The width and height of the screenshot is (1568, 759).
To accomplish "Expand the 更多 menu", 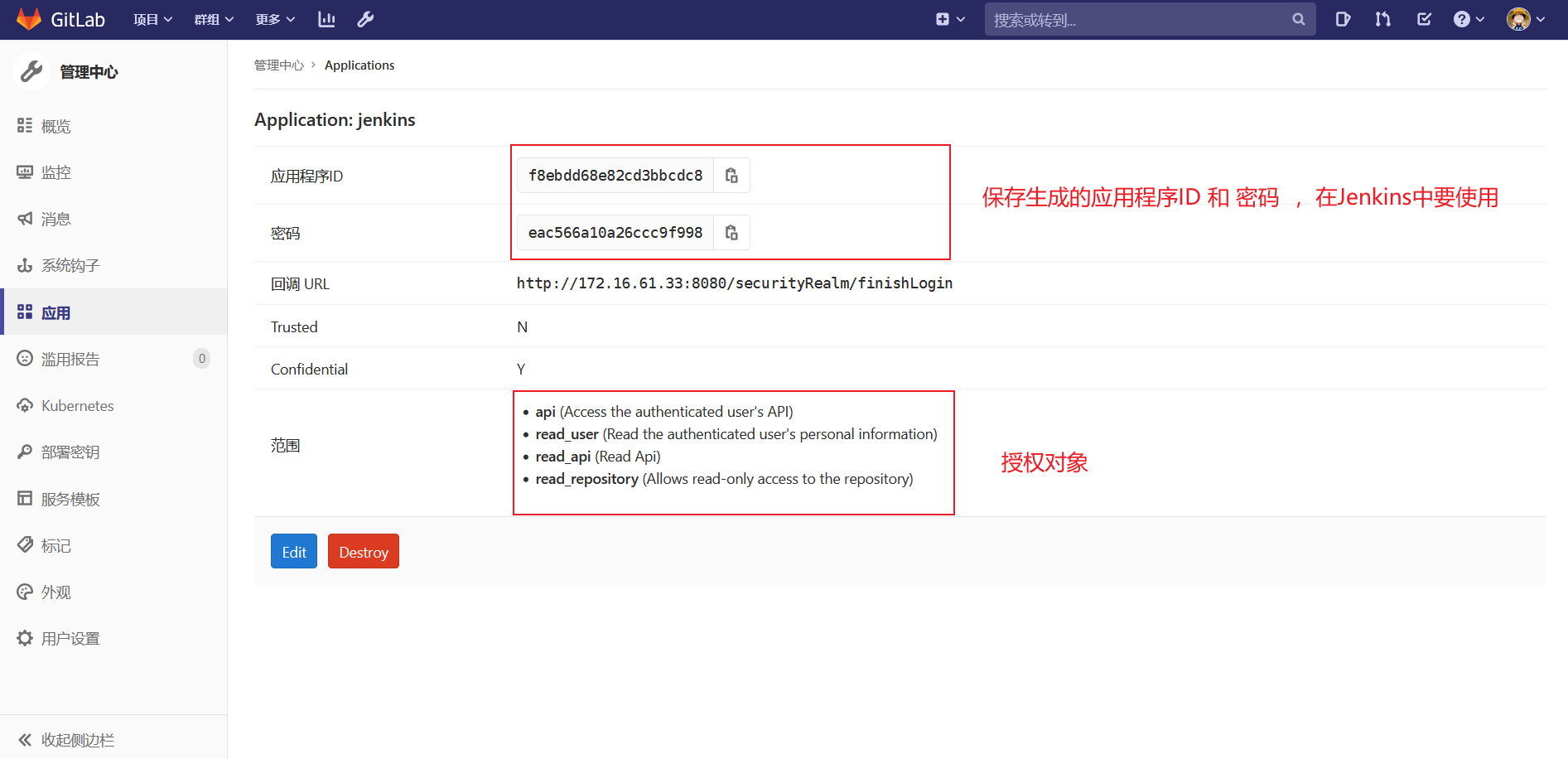I will 275,19.
